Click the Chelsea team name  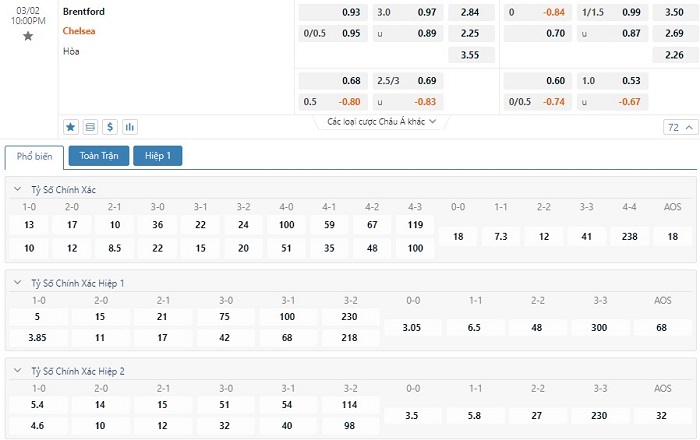click(79, 31)
